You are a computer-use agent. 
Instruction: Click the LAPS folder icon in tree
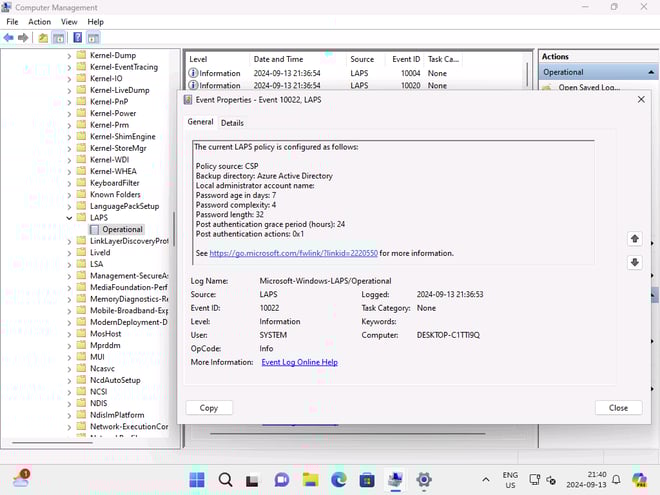[81, 218]
